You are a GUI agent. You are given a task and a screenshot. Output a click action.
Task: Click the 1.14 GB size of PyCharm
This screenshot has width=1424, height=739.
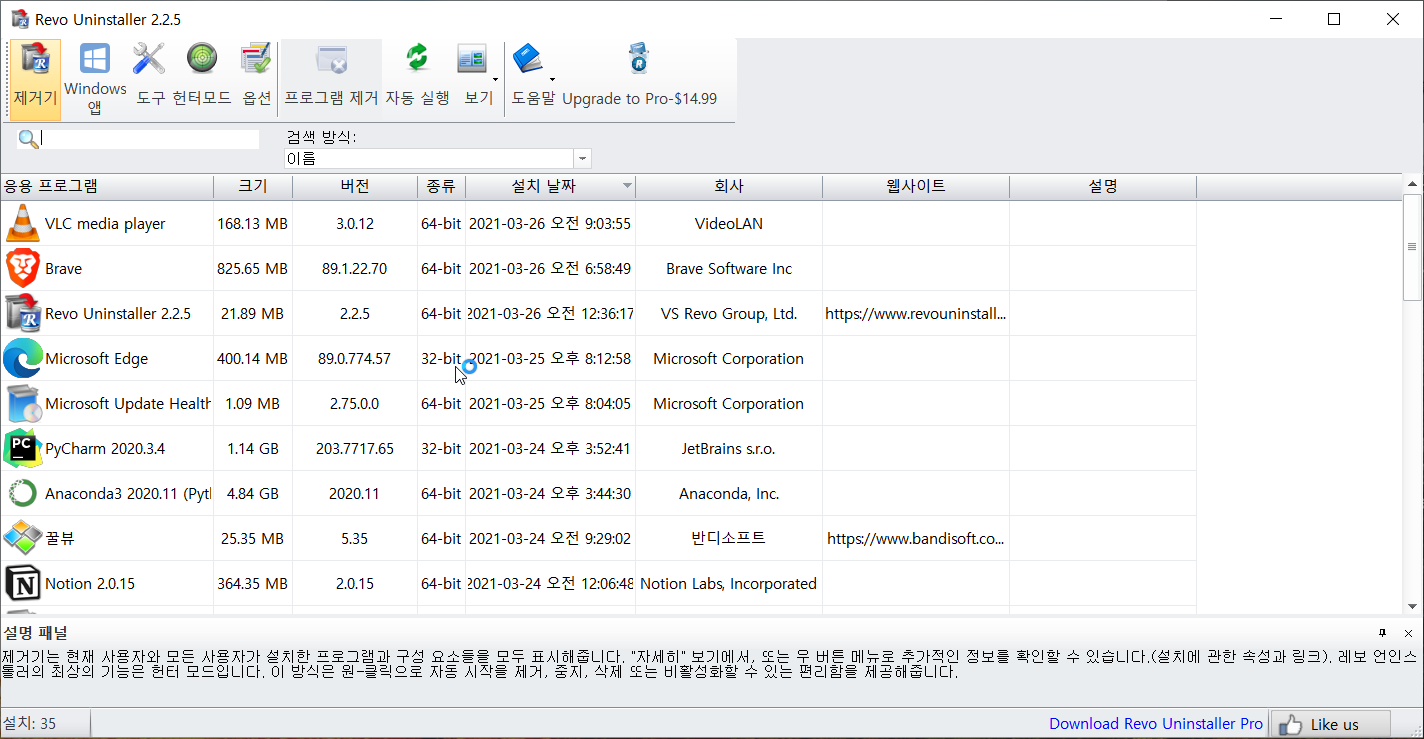click(x=252, y=448)
